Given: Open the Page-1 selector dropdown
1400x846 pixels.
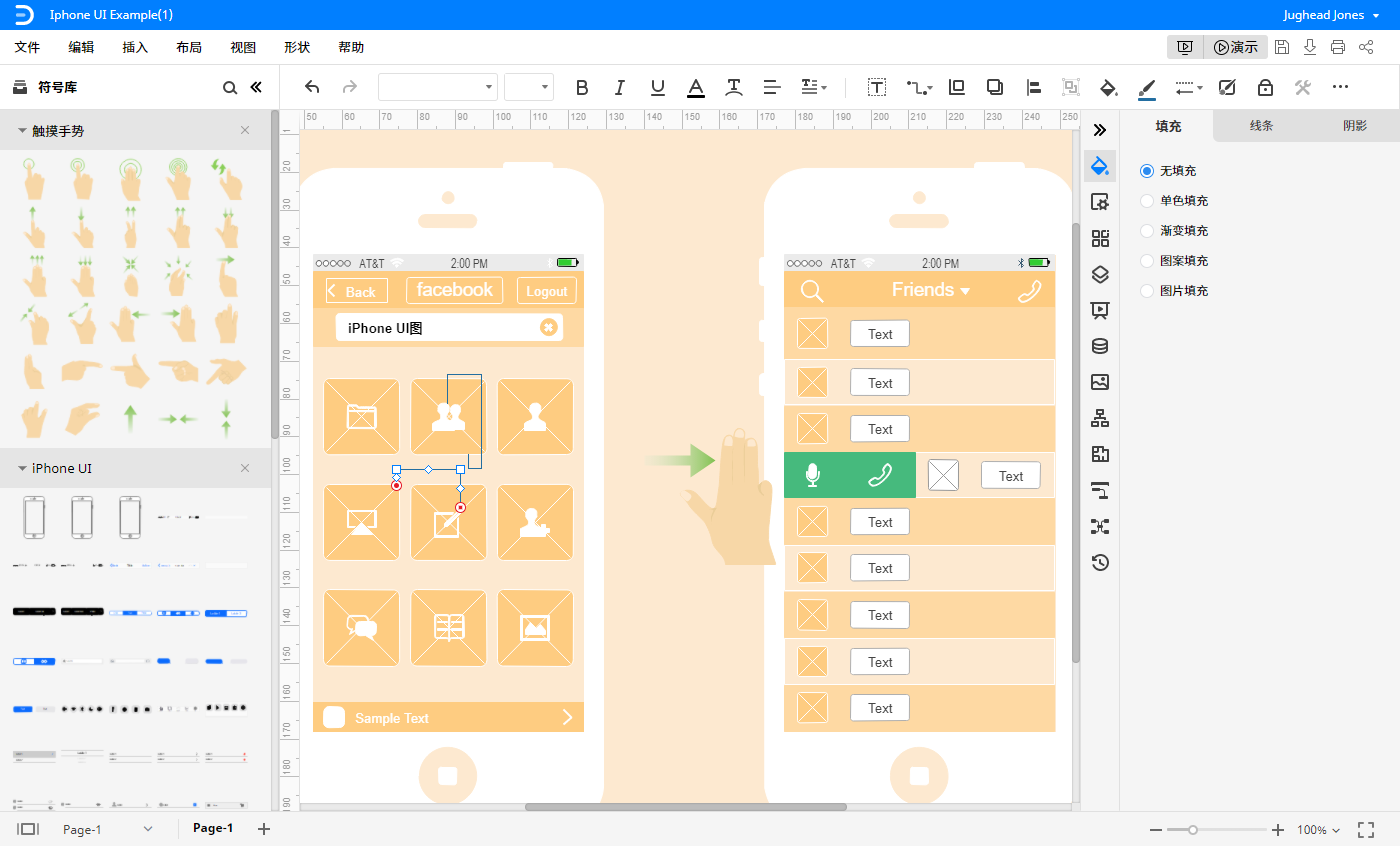Looking at the screenshot, I should [x=108, y=829].
